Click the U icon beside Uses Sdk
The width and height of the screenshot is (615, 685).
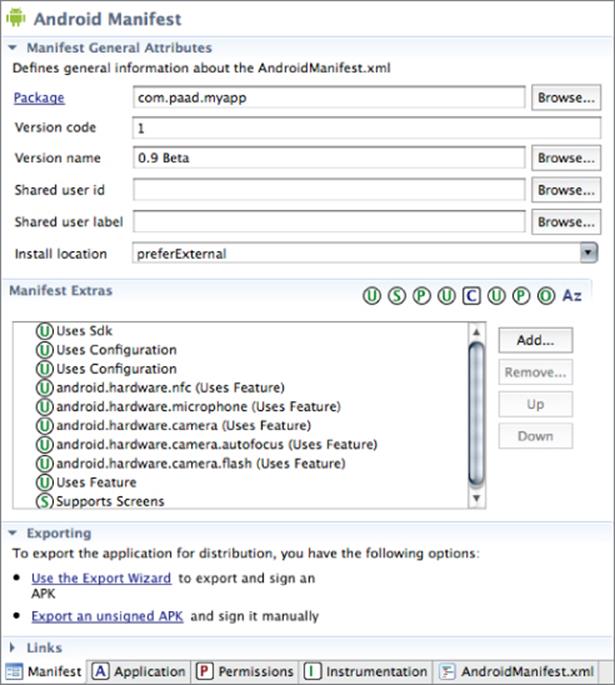[x=45, y=331]
